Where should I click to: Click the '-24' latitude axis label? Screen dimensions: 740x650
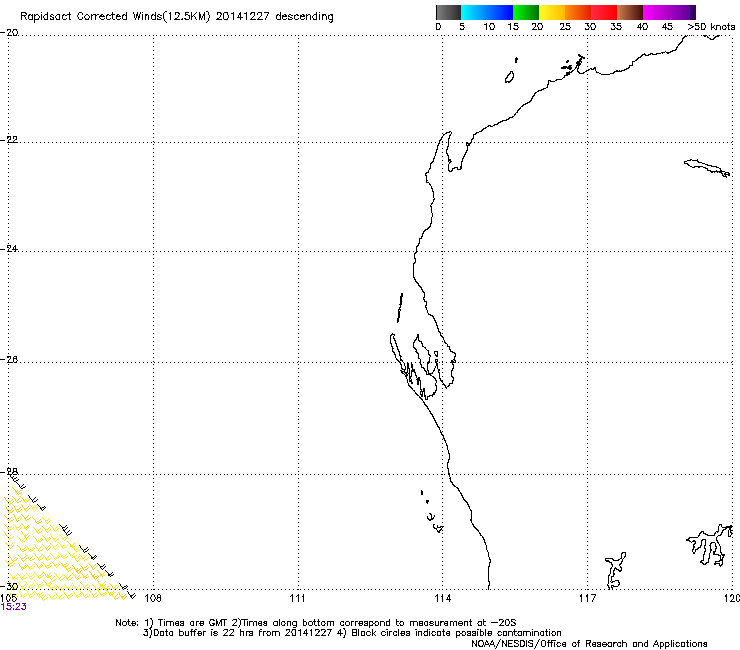(9, 249)
